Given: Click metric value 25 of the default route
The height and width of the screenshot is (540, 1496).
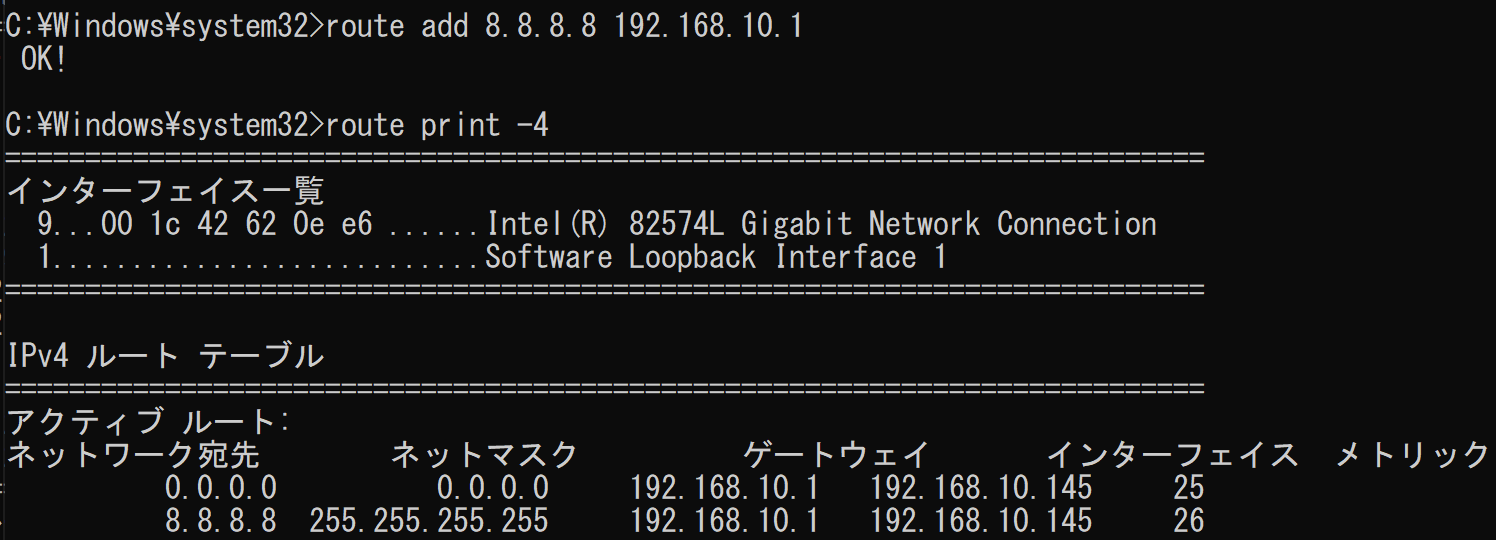Looking at the screenshot, I should [1189, 488].
